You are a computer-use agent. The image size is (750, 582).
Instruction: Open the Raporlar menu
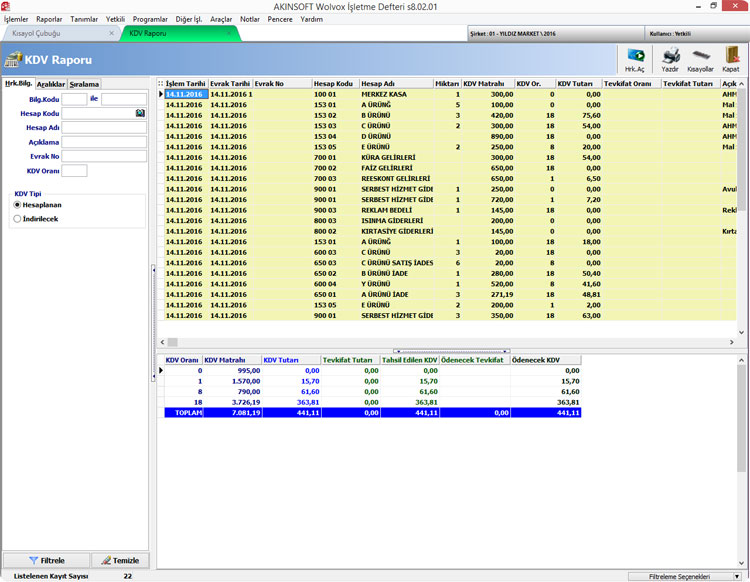point(49,19)
